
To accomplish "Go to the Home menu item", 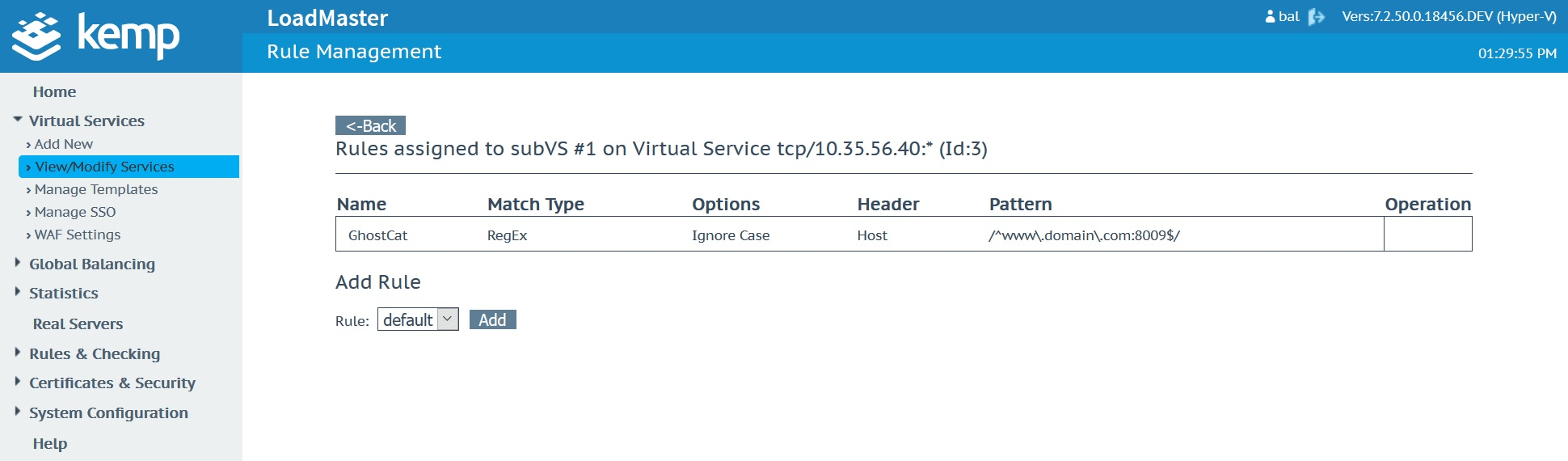I will (x=54, y=92).
